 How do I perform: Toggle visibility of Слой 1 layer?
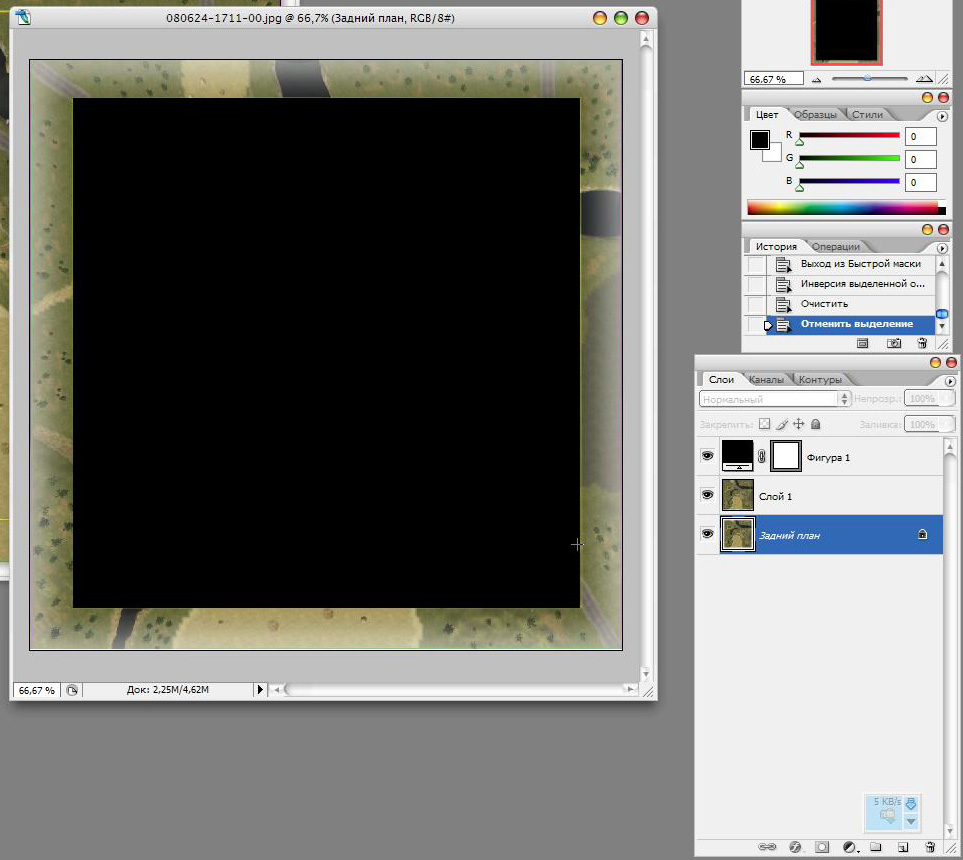pos(708,495)
